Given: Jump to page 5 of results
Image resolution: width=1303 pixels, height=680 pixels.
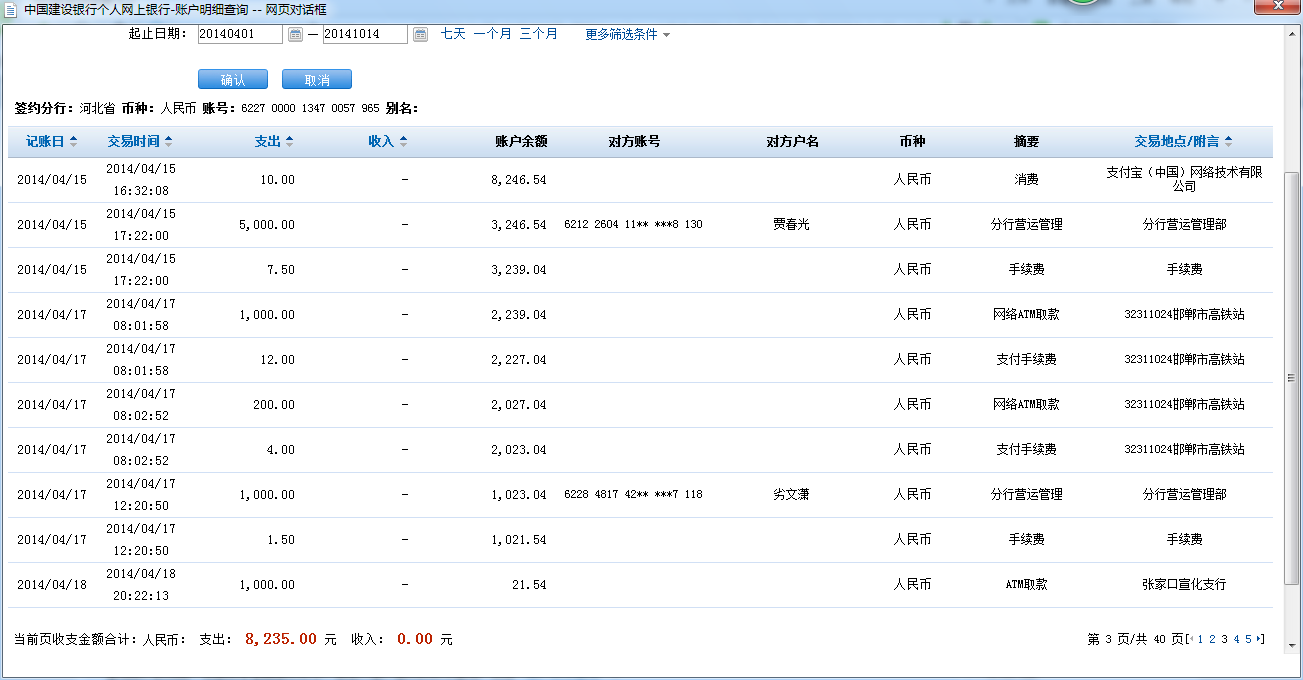Looking at the screenshot, I should [x=1248, y=639].
